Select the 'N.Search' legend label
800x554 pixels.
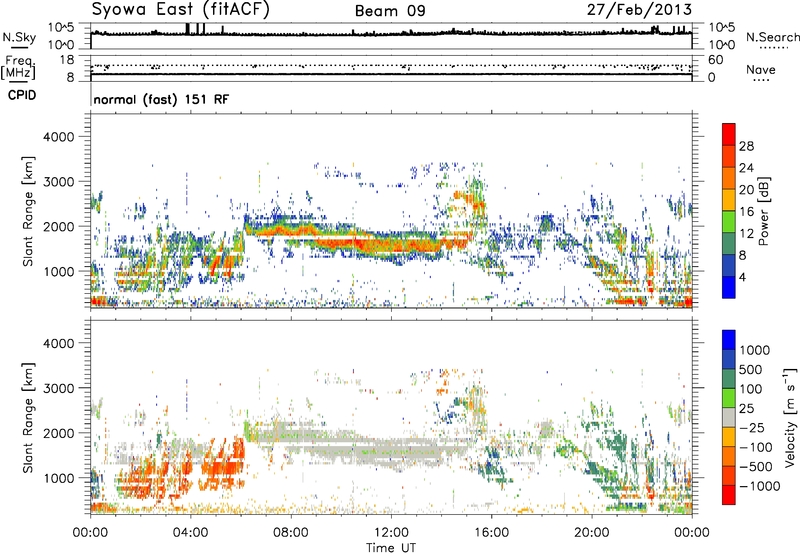(x=772, y=37)
